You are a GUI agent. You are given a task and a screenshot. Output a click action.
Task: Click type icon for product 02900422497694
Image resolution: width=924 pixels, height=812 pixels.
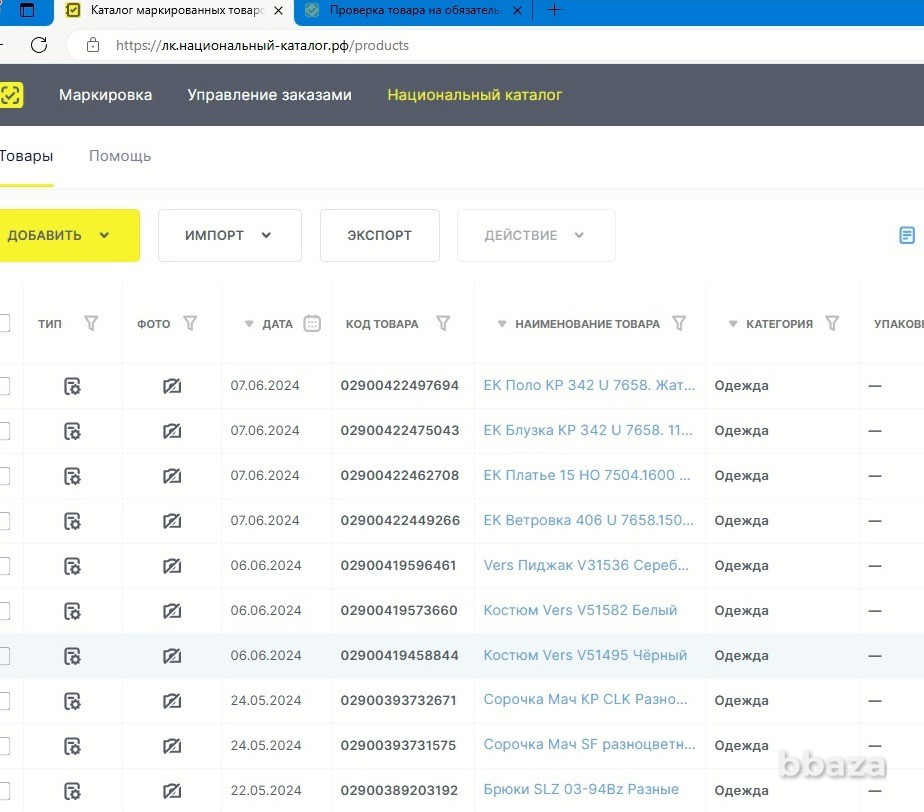click(72, 386)
